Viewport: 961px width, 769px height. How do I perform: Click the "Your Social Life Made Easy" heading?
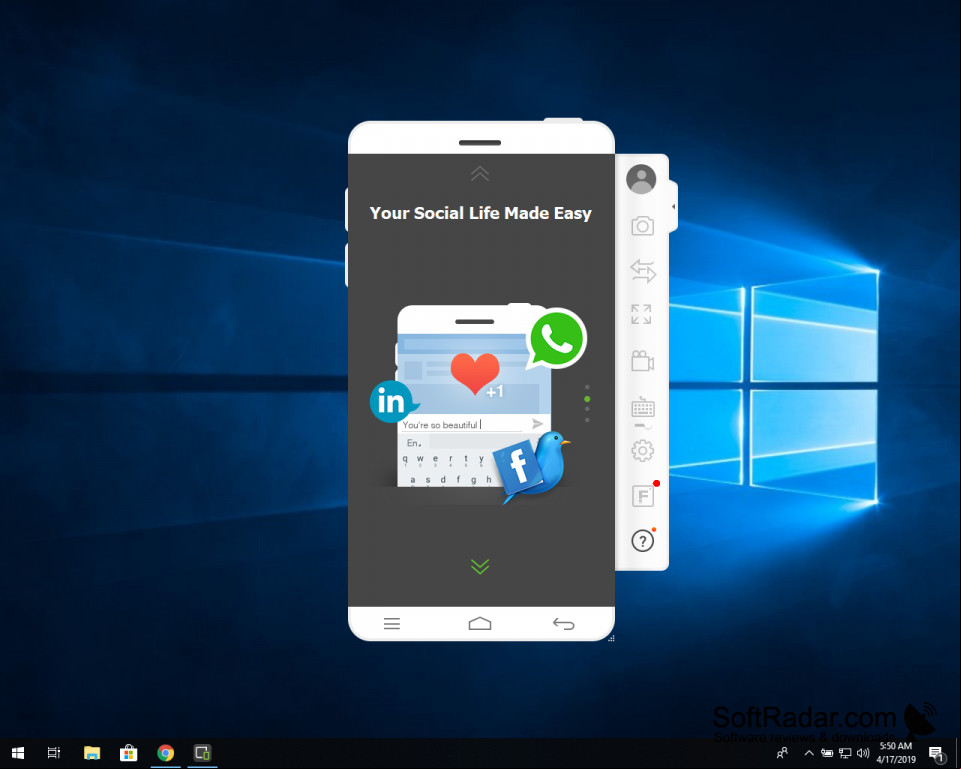tap(480, 213)
